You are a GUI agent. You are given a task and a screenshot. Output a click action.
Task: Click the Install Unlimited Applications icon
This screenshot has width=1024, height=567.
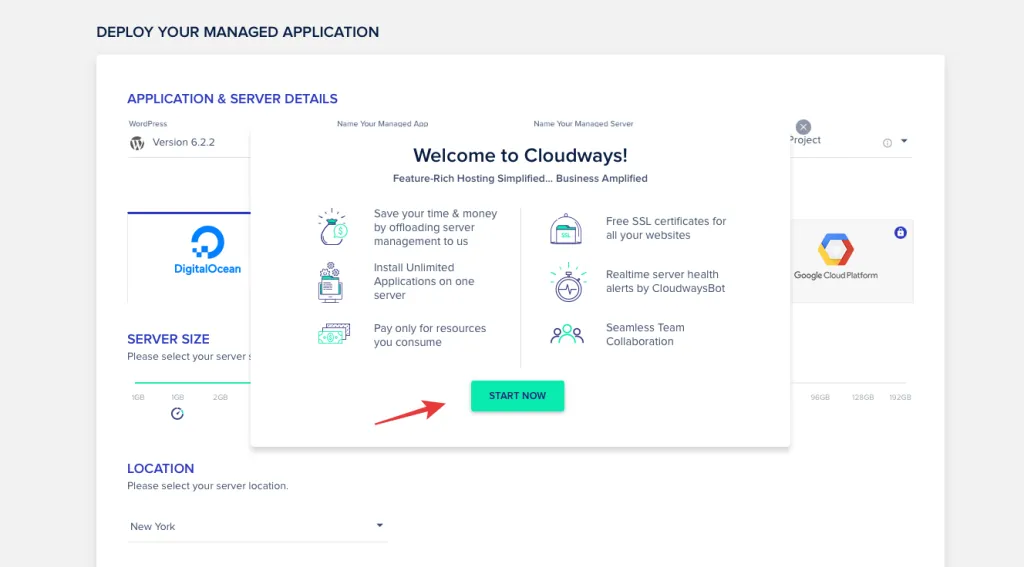pyautogui.click(x=332, y=282)
